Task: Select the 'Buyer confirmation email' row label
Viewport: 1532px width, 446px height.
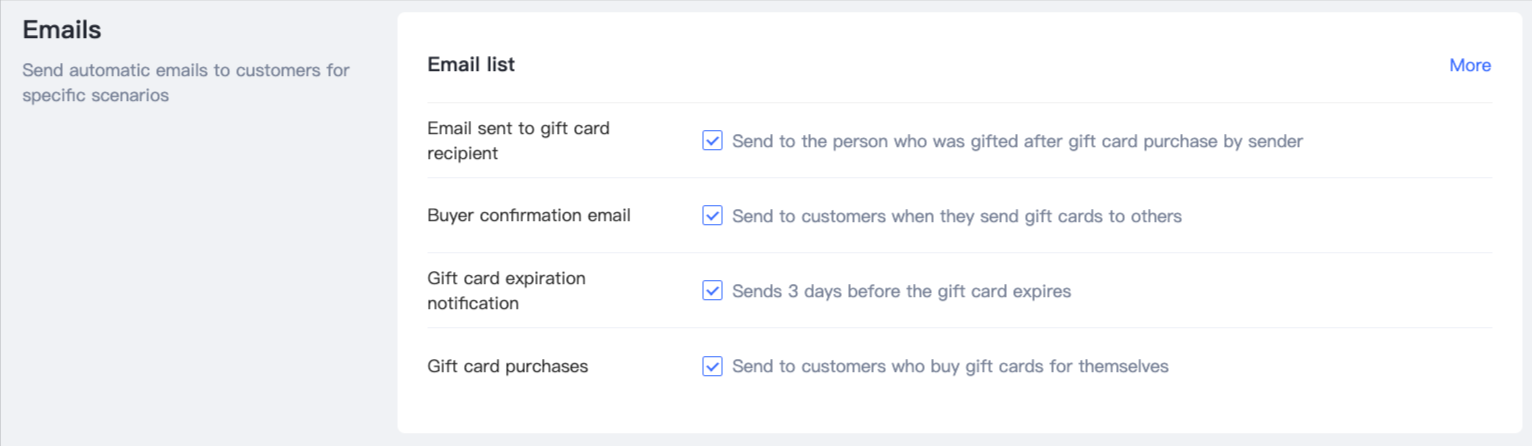Action: pyautogui.click(x=528, y=216)
